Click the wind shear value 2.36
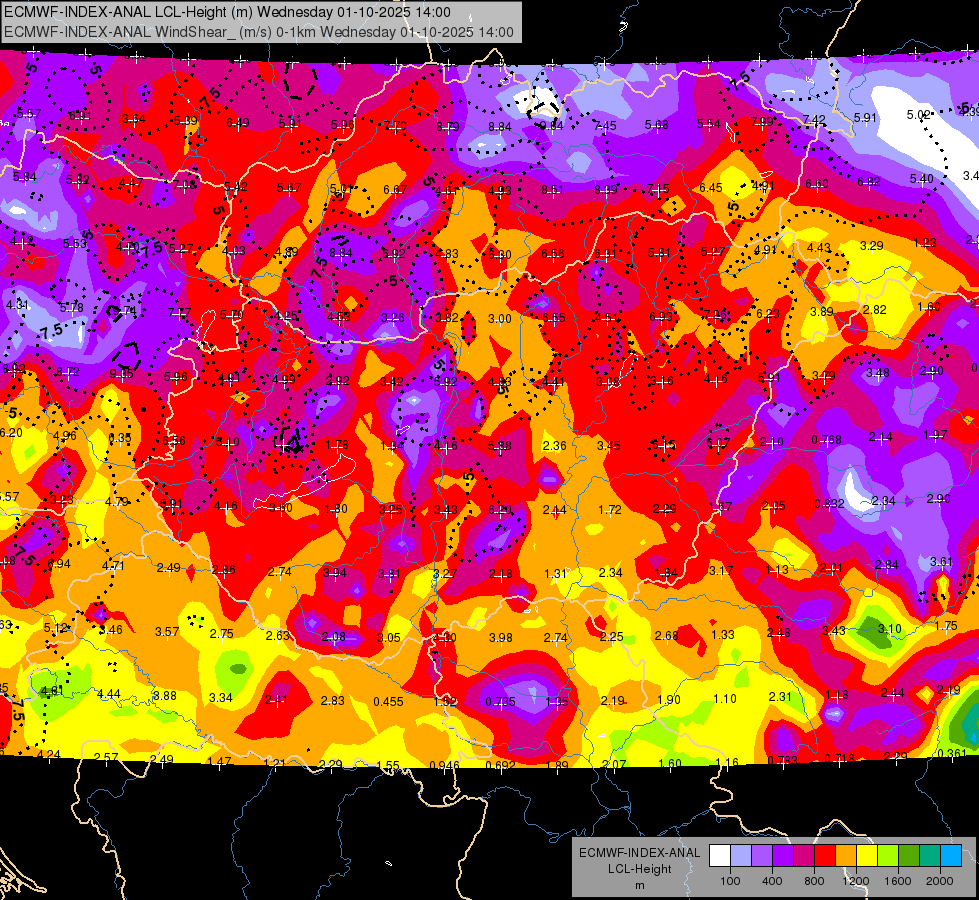Image resolution: width=979 pixels, height=900 pixels. tap(554, 445)
